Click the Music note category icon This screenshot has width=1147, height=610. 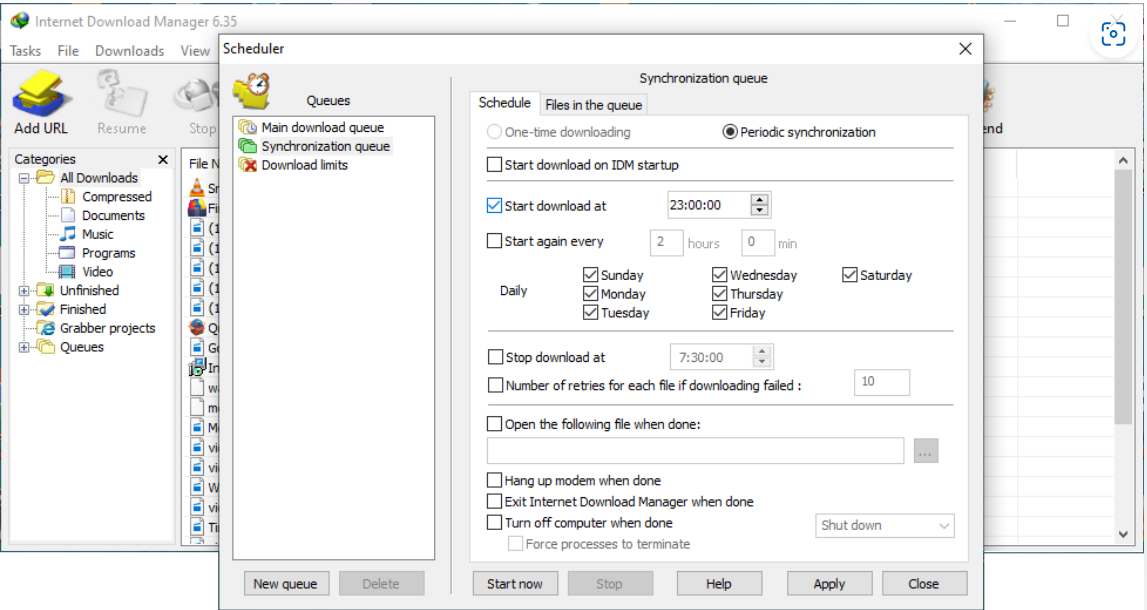68,234
